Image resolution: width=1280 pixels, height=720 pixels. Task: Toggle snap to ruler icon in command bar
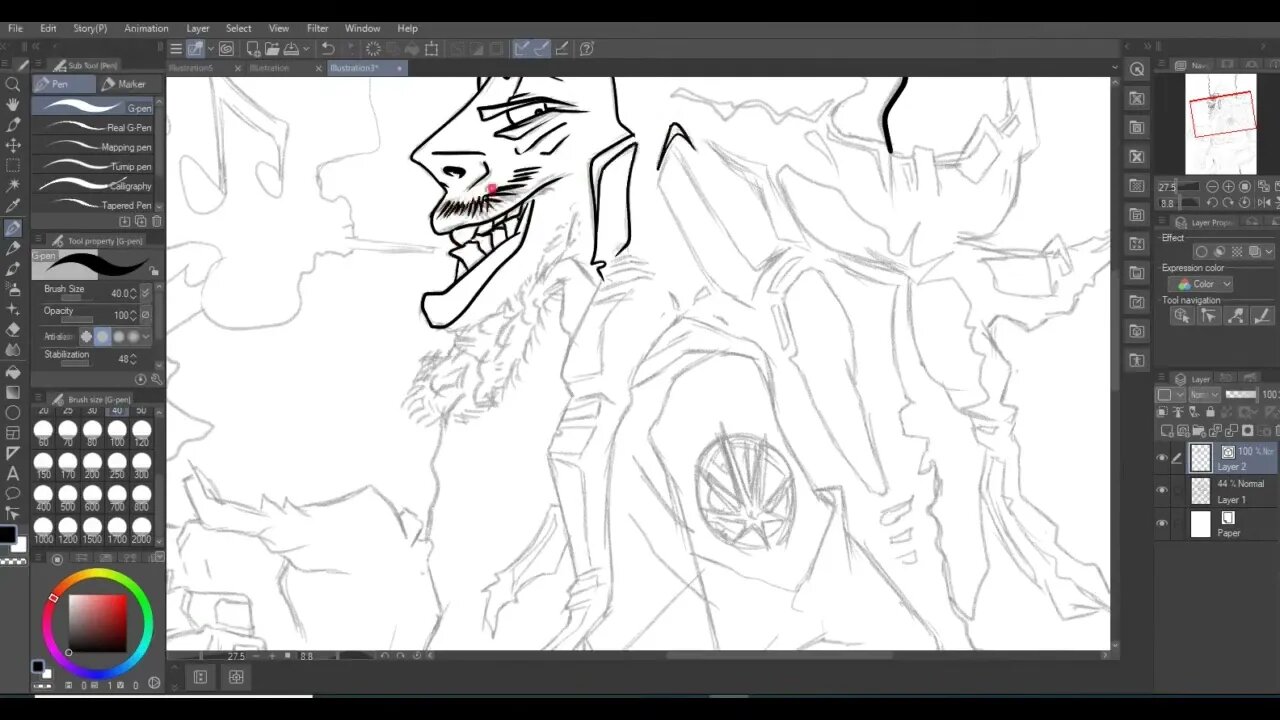pos(522,49)
